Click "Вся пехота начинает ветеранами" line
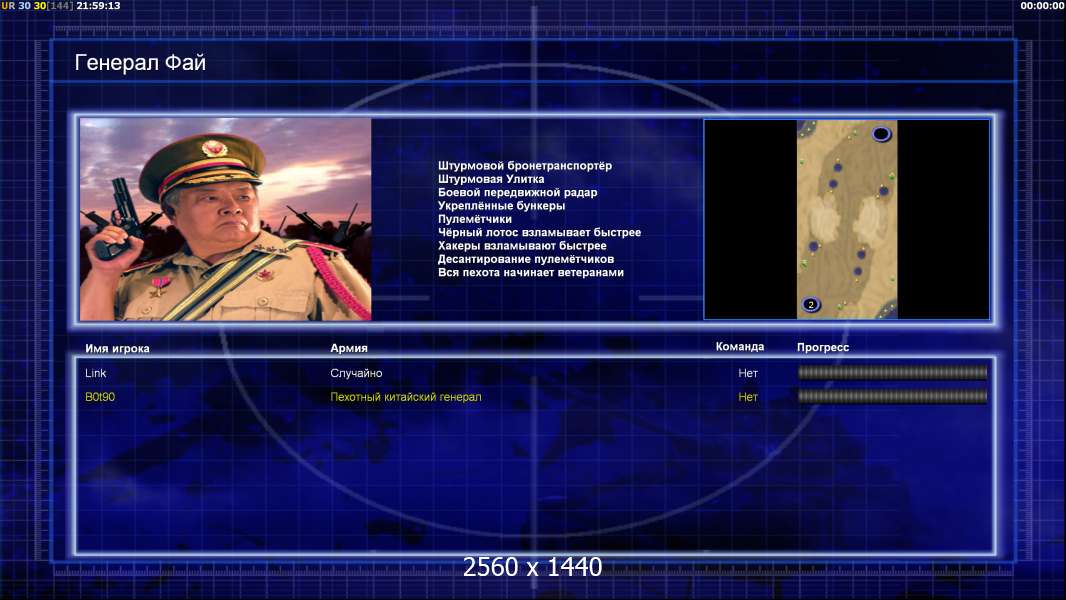This screenshot has height=600, width=1066. (530, 272)
